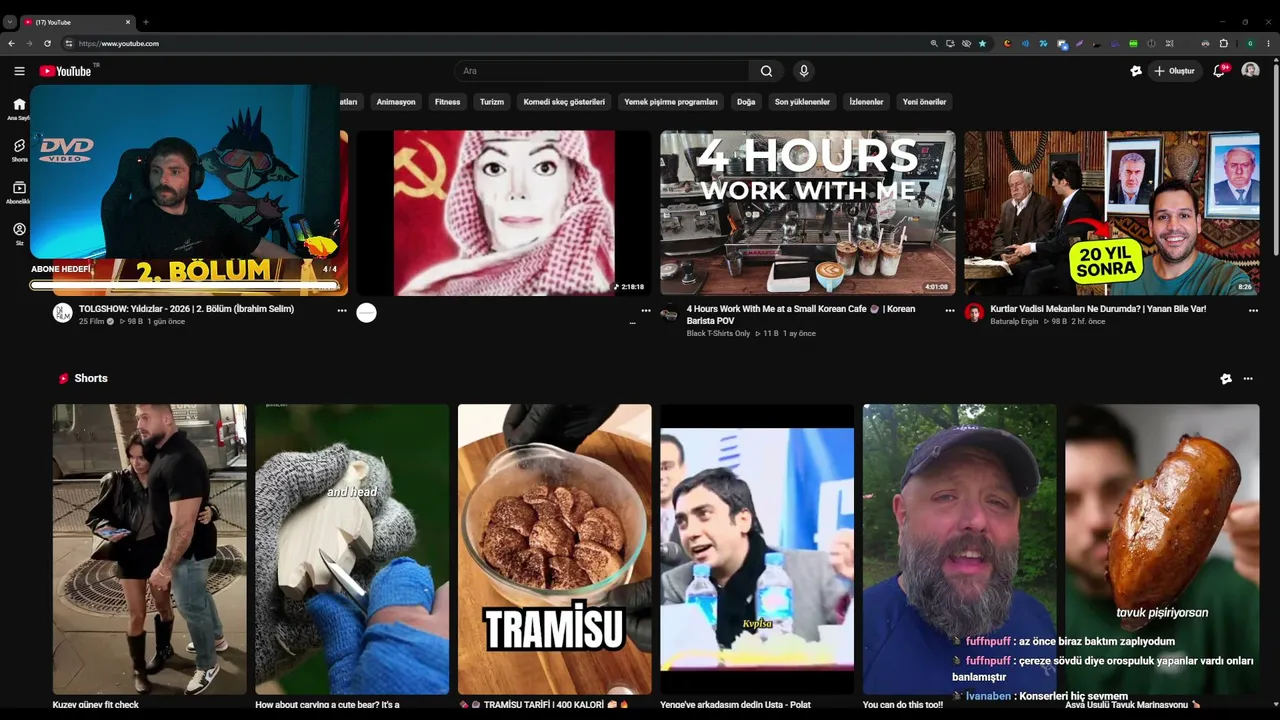Click the (17) YouTube browser tab

pos(78,22)
